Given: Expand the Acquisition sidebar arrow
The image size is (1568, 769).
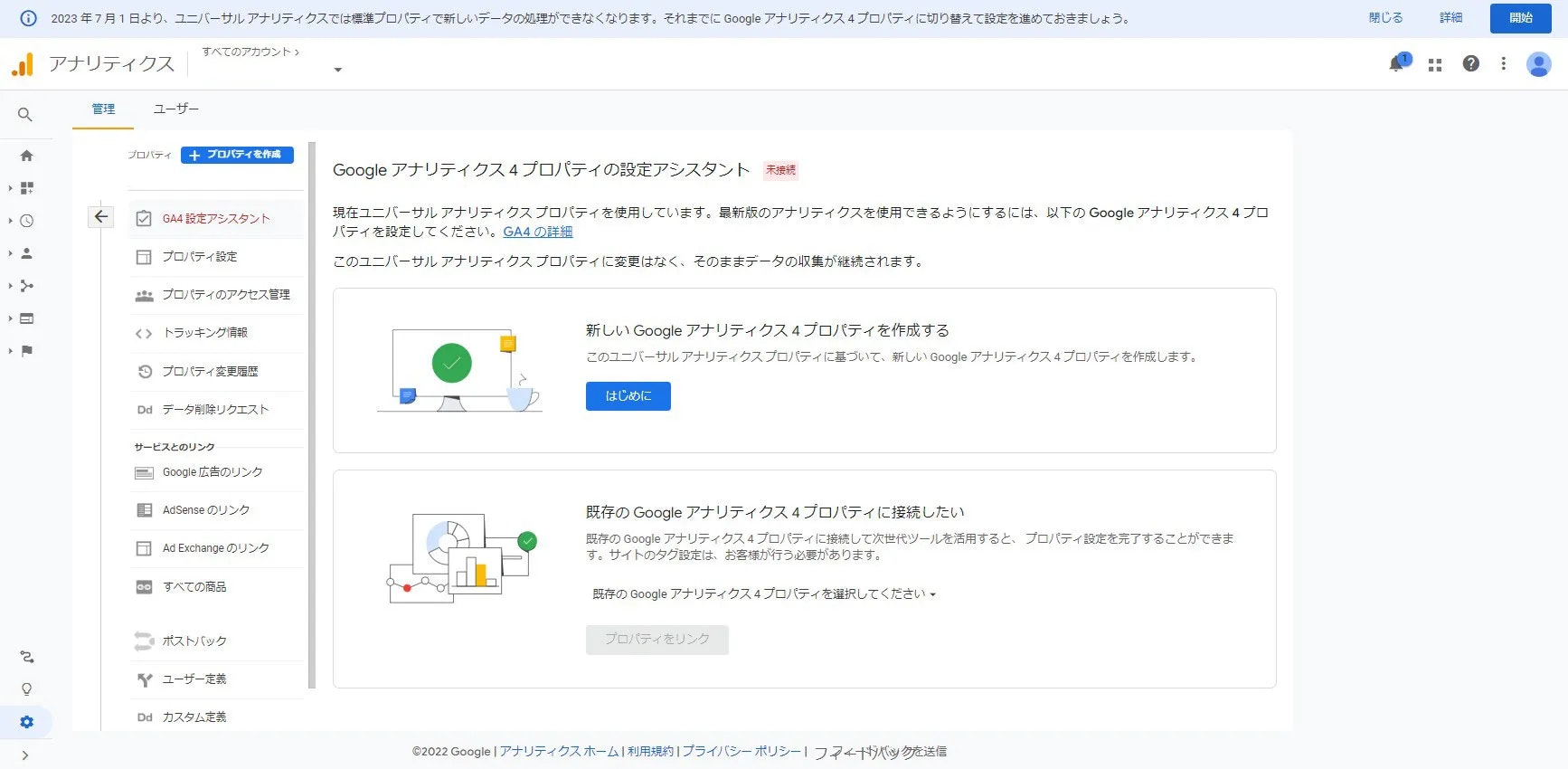Looking at the screenshot, I should pos(10,286).
